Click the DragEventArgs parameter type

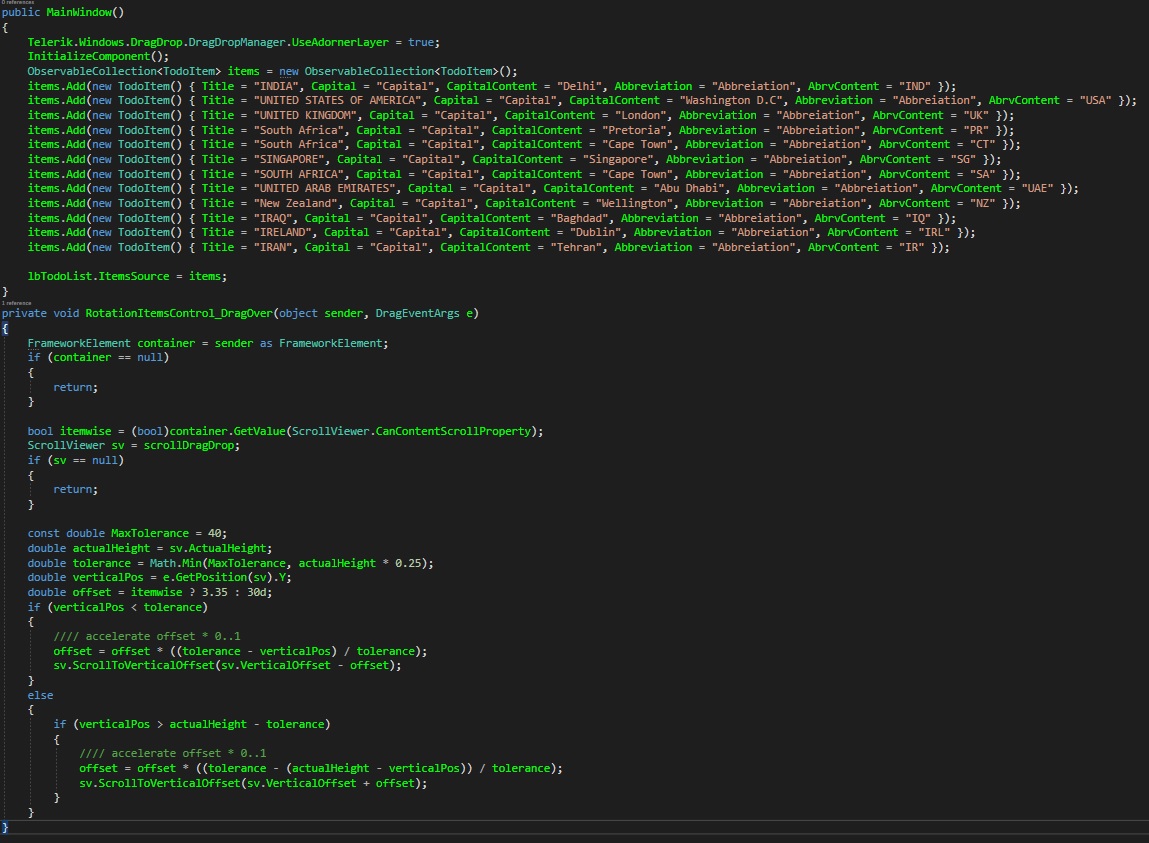[419, 313]
